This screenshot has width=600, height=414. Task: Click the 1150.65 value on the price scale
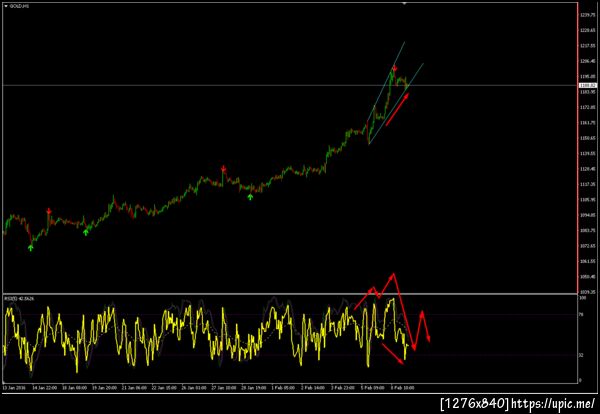pyautogui.click(x=587, y=138)
